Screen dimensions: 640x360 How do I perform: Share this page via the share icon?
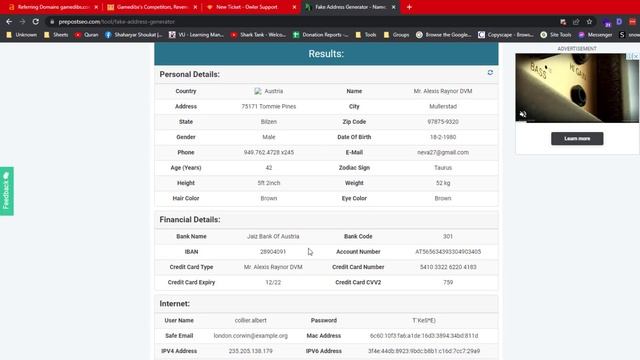(x=576, y=22)
